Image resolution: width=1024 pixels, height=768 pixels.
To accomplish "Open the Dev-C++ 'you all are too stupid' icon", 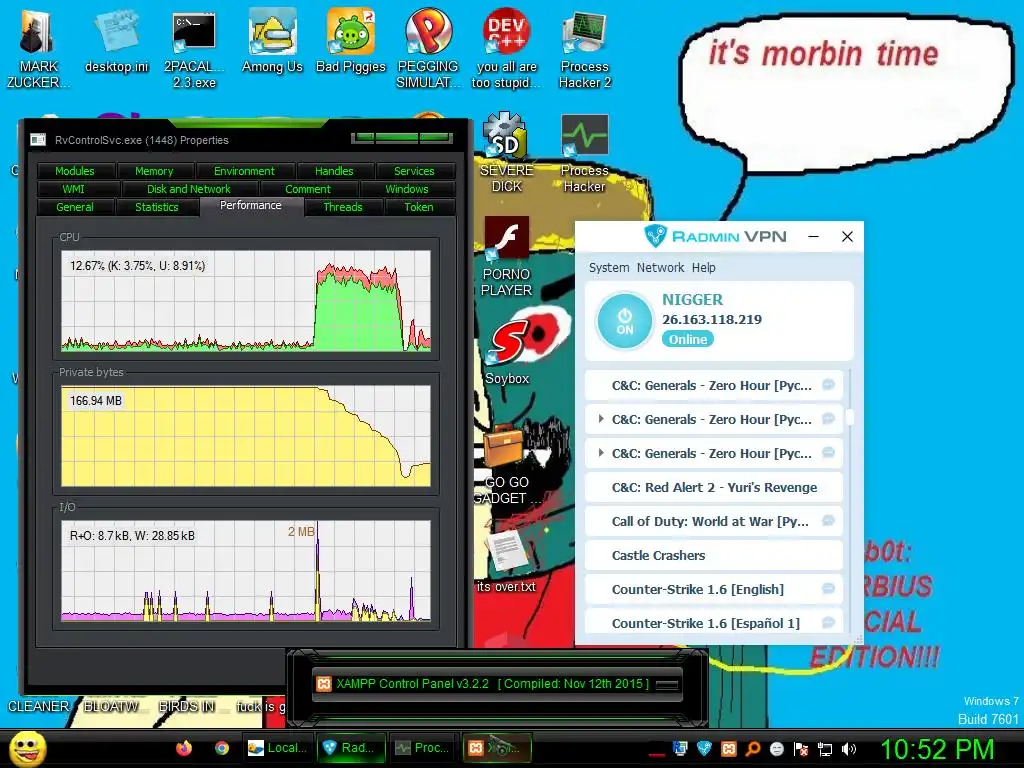I will [506, 49].
